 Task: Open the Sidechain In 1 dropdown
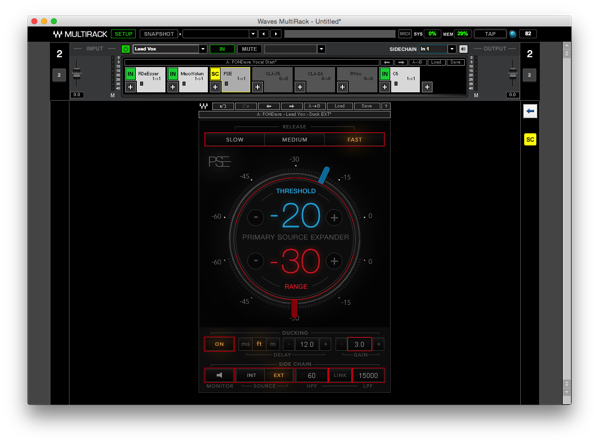[x=452, y=49]
